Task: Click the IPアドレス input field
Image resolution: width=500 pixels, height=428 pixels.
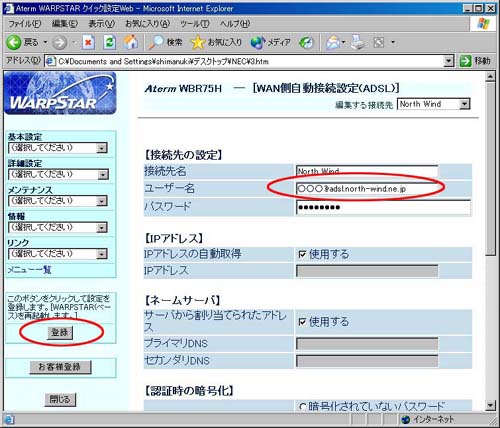Action: (367, 271)
